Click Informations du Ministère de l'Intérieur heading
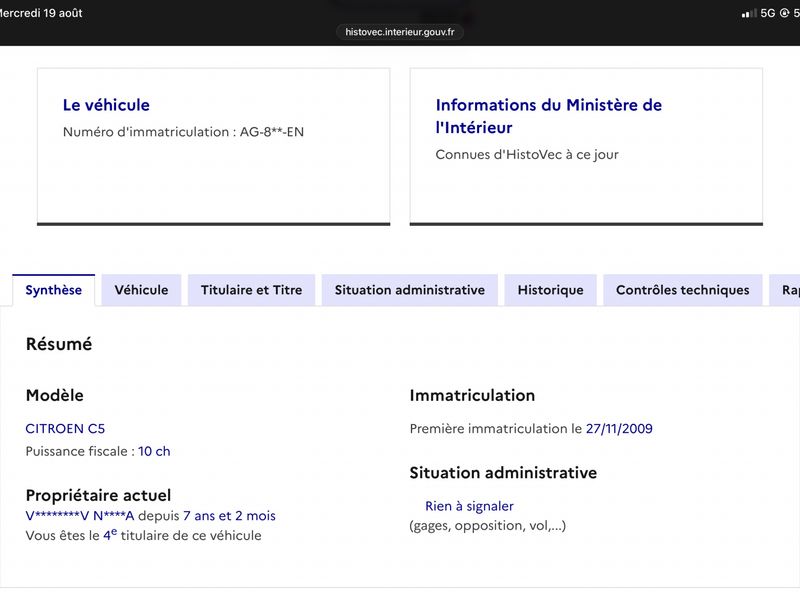The image size is (800, 600). pos(548,116)
